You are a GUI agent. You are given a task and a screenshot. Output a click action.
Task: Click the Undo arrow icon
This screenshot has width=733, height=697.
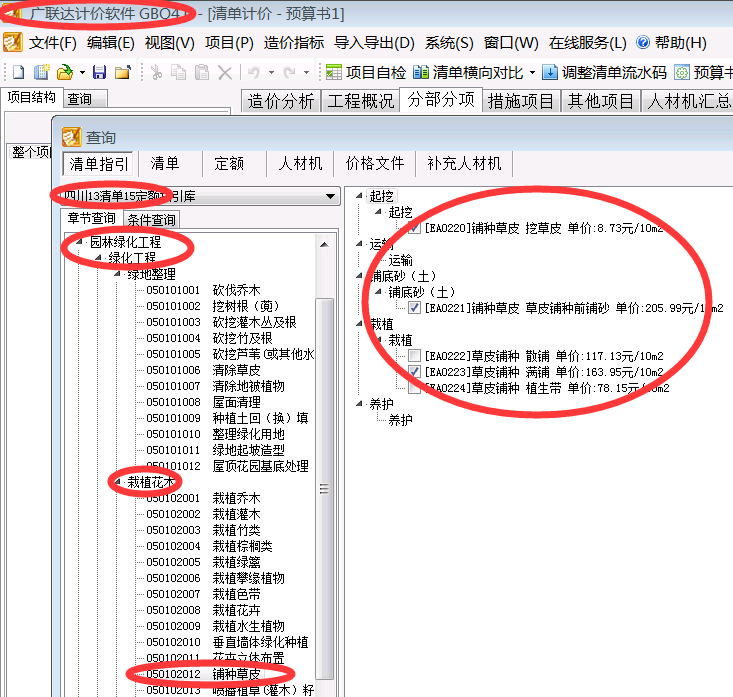click(254, 72)
